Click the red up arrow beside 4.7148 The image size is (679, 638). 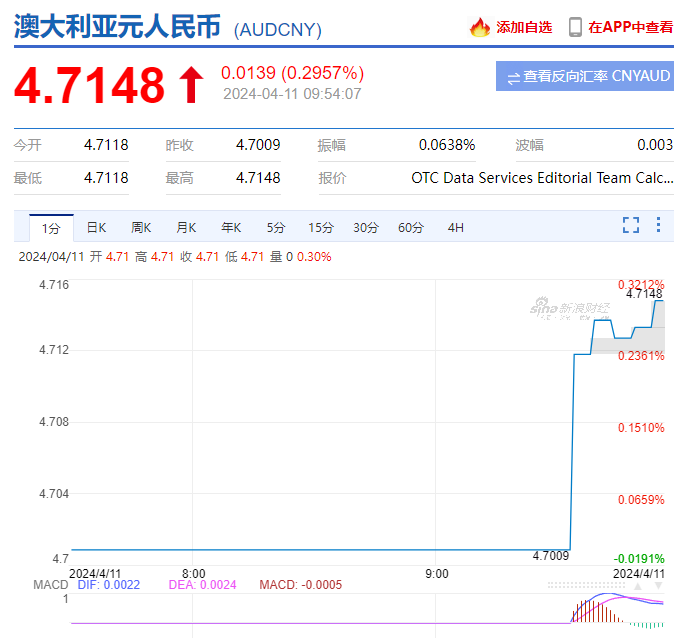(190, 85)
